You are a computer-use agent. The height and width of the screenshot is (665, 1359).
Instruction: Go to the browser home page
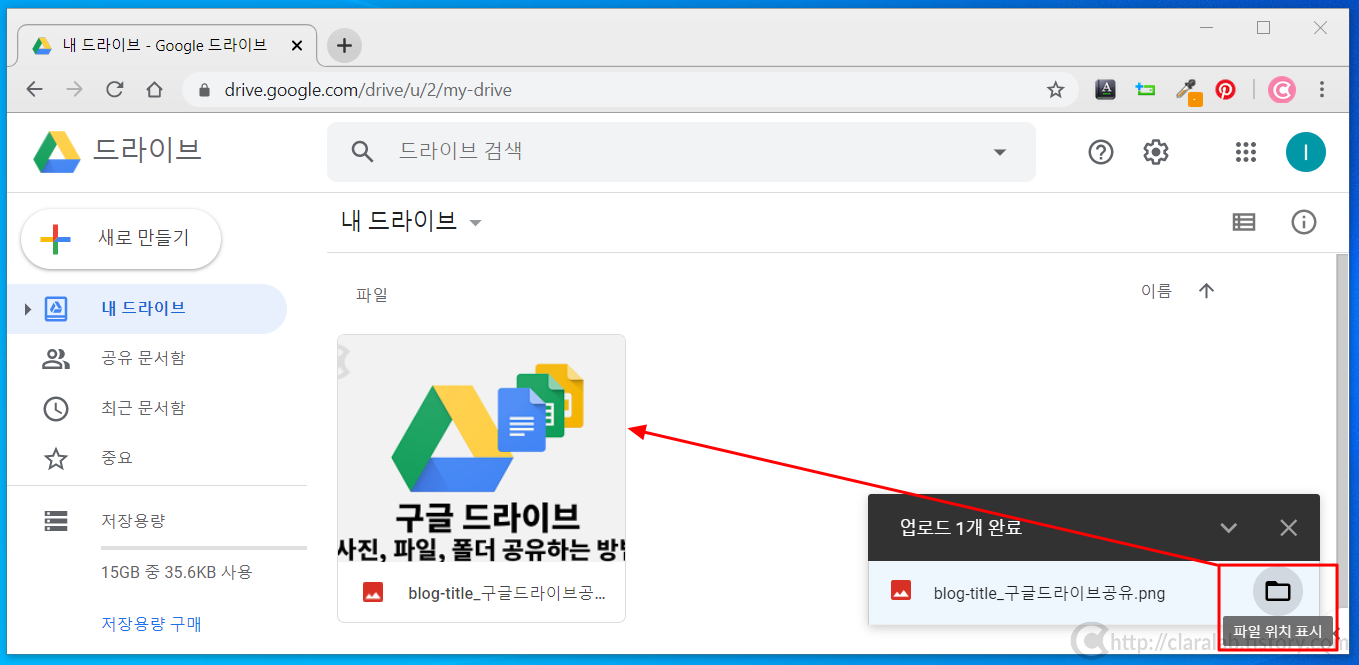(x=154, y=90)
